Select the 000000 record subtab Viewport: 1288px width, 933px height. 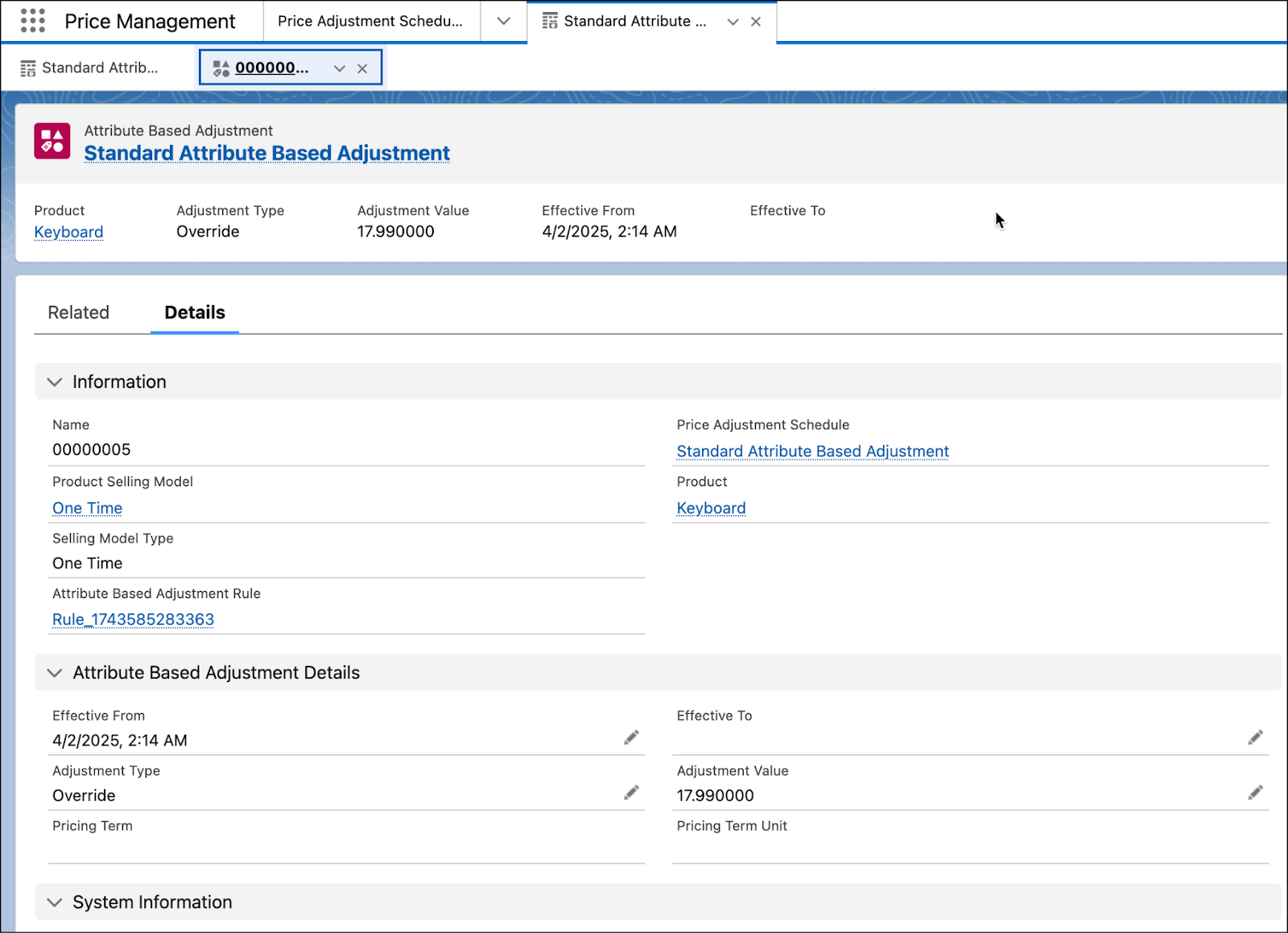[x=272, y=68]
